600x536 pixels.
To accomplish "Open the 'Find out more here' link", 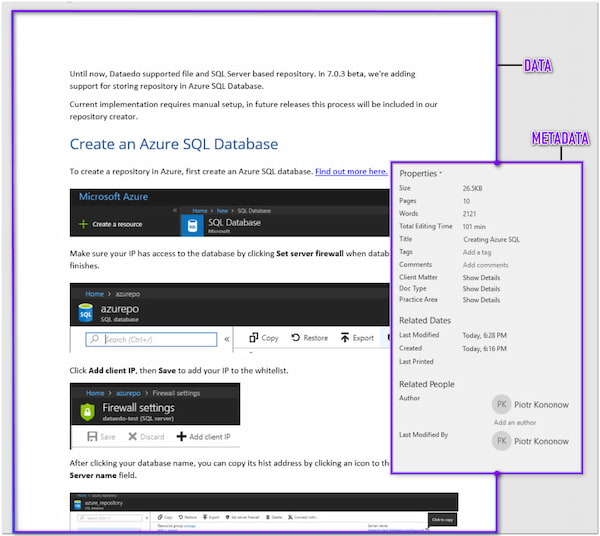I will [x=351, y=171].
